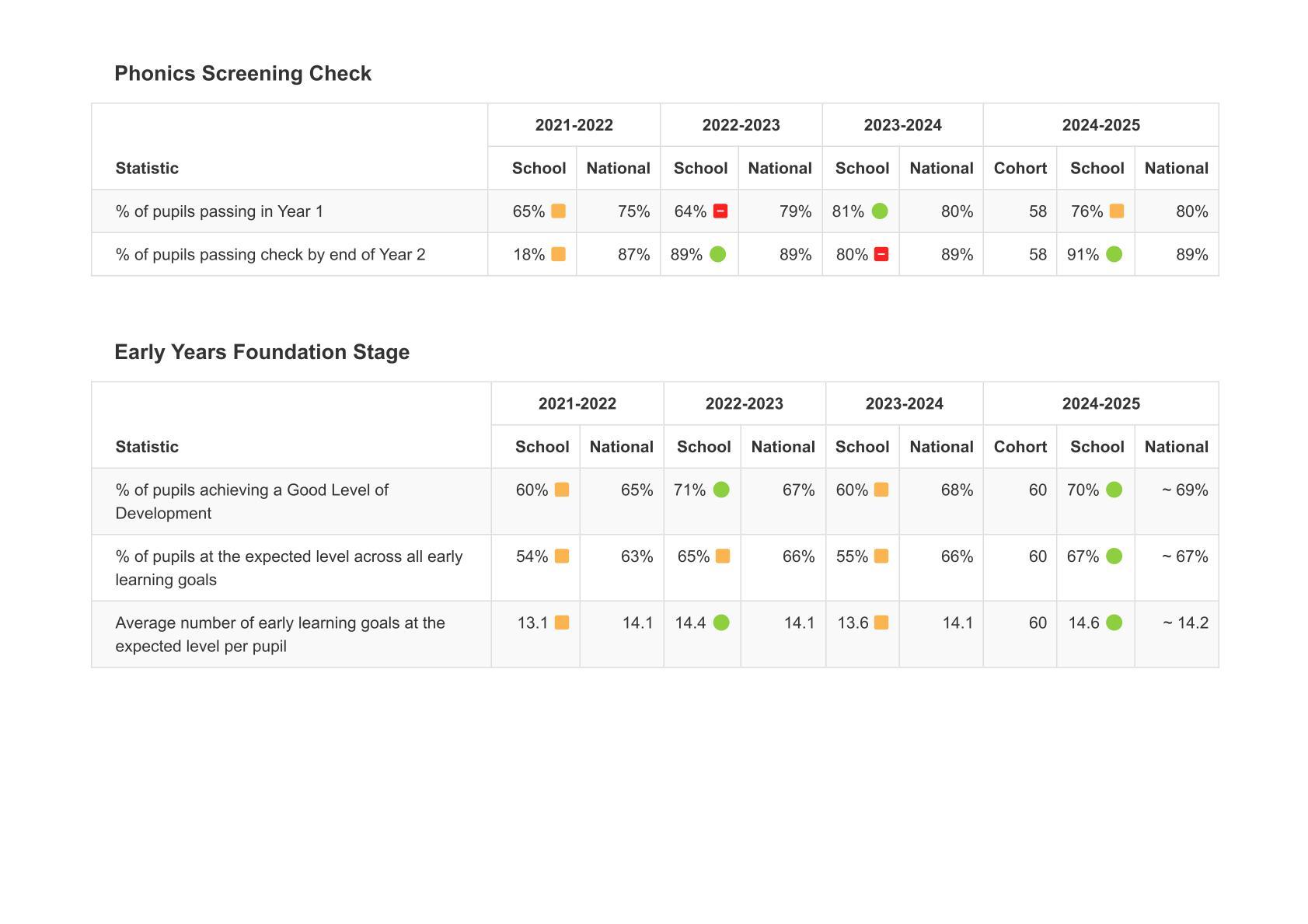Click the red icon beside 80% Year 2 result
Image resolution: width=1308 pixels, height=924 pixels.
[x=881, y=254]
